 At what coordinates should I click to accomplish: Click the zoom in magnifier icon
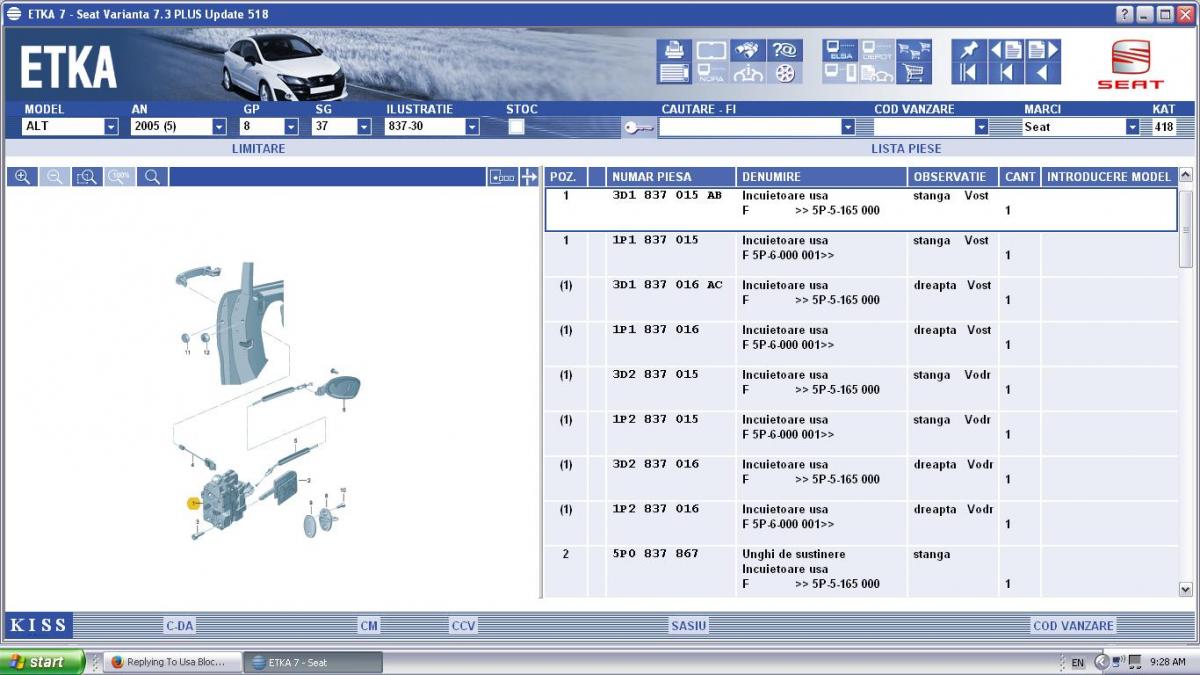click(x=22, y=177)
